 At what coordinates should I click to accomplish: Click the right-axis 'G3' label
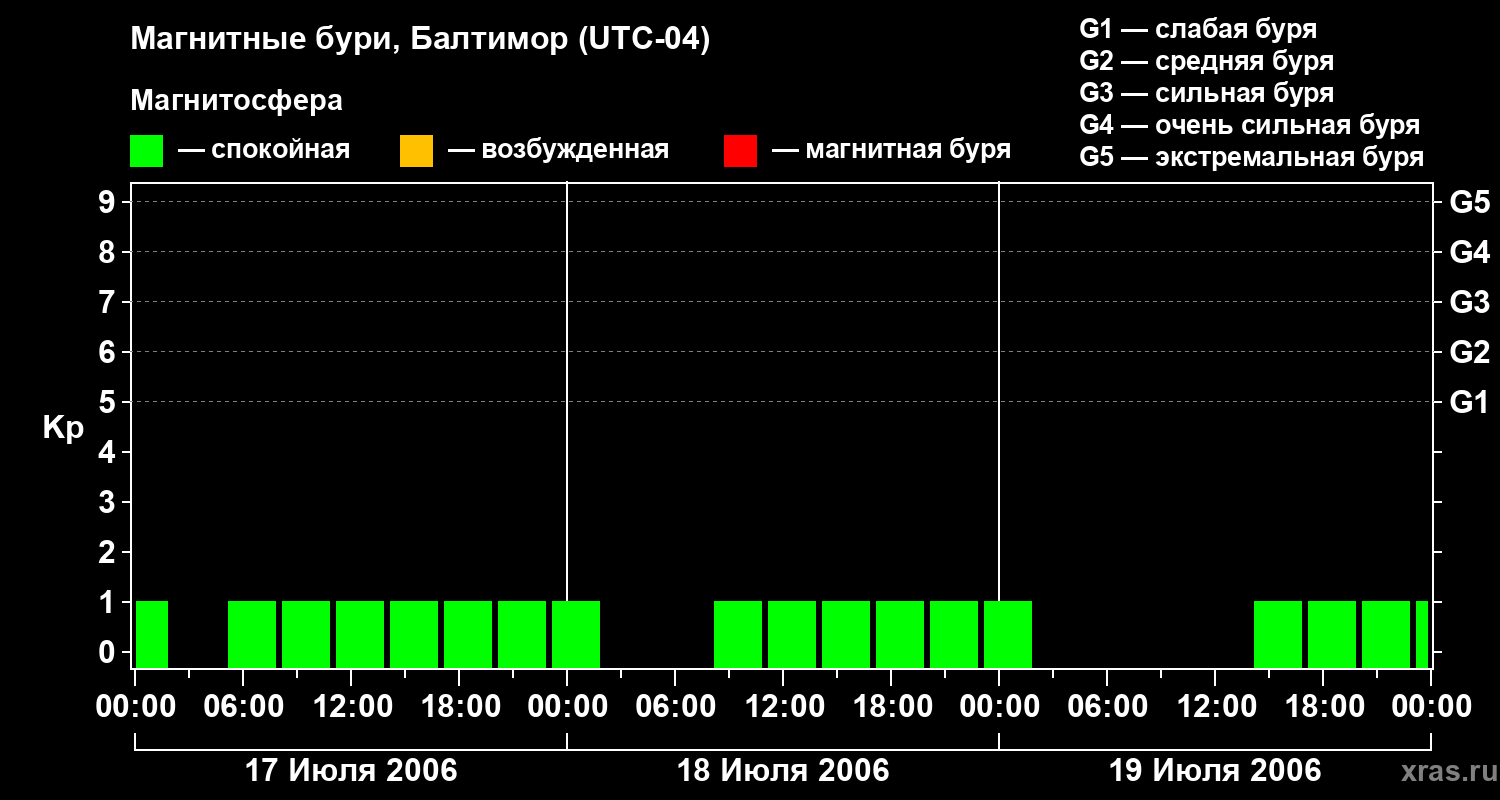(1469, 302)
